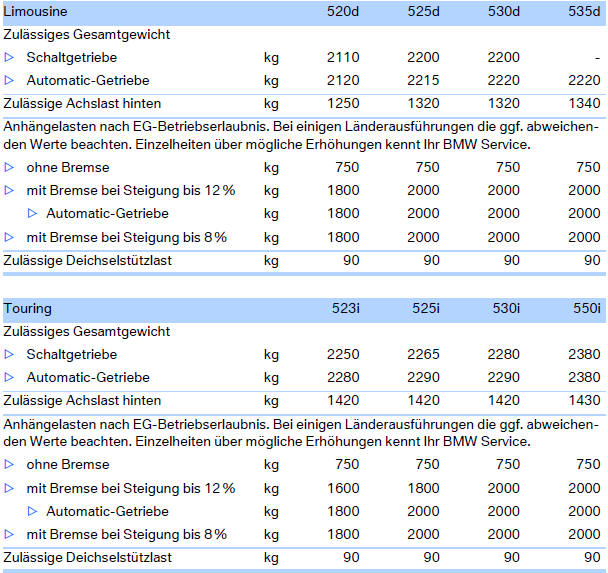The image size is (608, 573).
Task: Select the value "2110" for 520d Schaltgetriebe
Action: pos(343,57)
